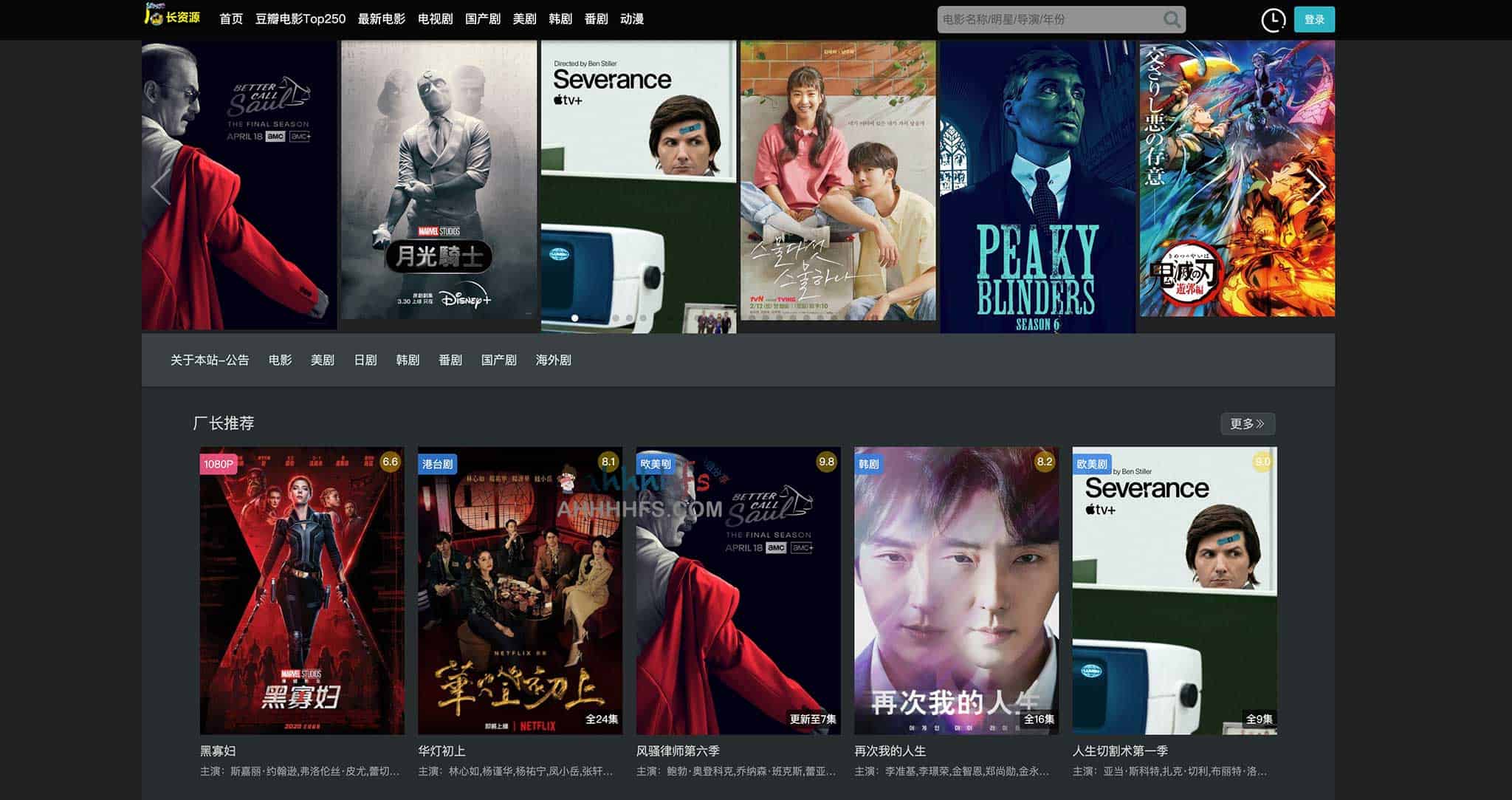1512x800 pixels.
Task: Click the 港台剧 tag on 华灯初上 poster
Action: tap(437, 464)
